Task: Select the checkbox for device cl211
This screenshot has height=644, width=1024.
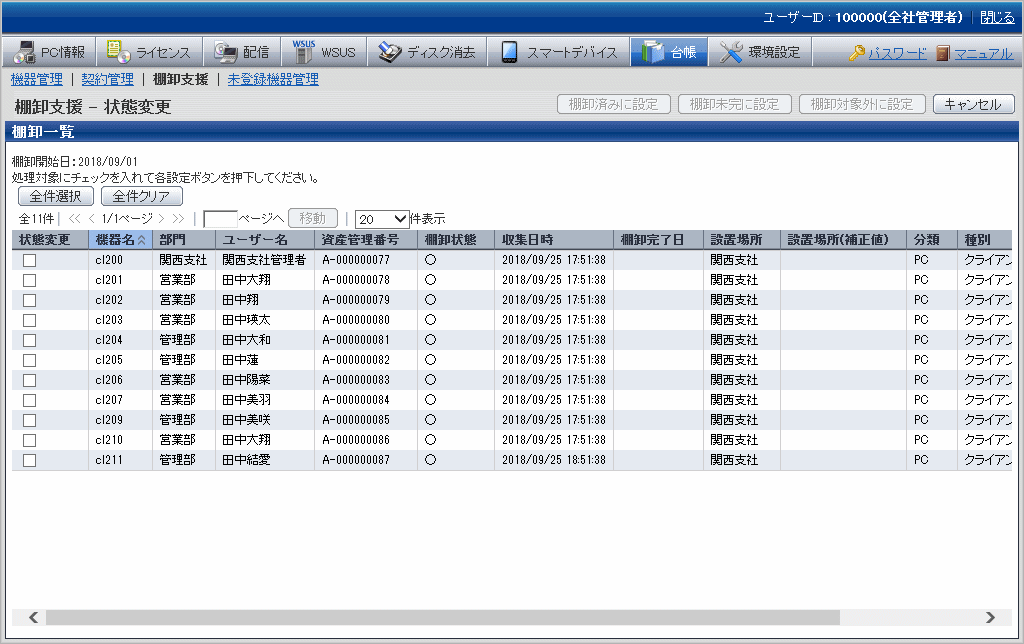Action: click(30, 460)
